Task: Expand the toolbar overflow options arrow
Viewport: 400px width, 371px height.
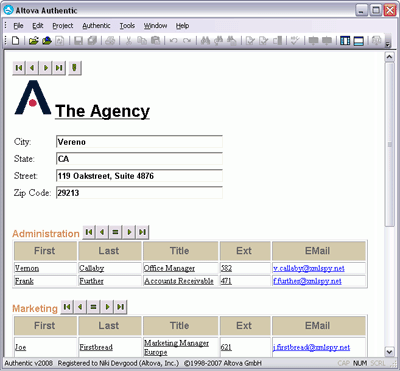Action: click(x=387, y=44)
